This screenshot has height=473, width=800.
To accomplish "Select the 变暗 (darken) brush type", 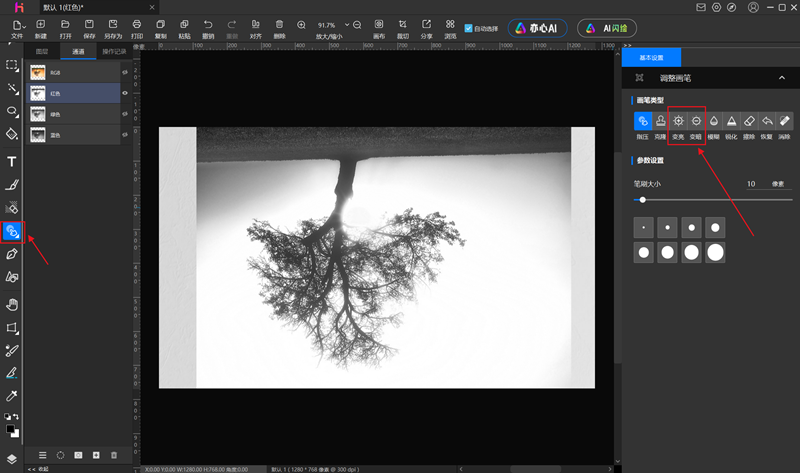I will [696, 120].
